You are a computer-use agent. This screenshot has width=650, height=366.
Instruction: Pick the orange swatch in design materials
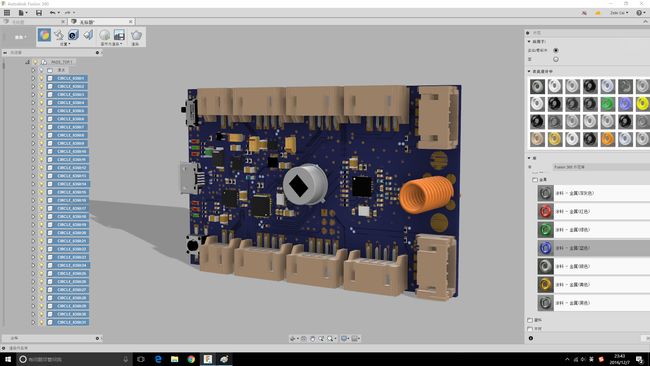(x=607, y=139)
